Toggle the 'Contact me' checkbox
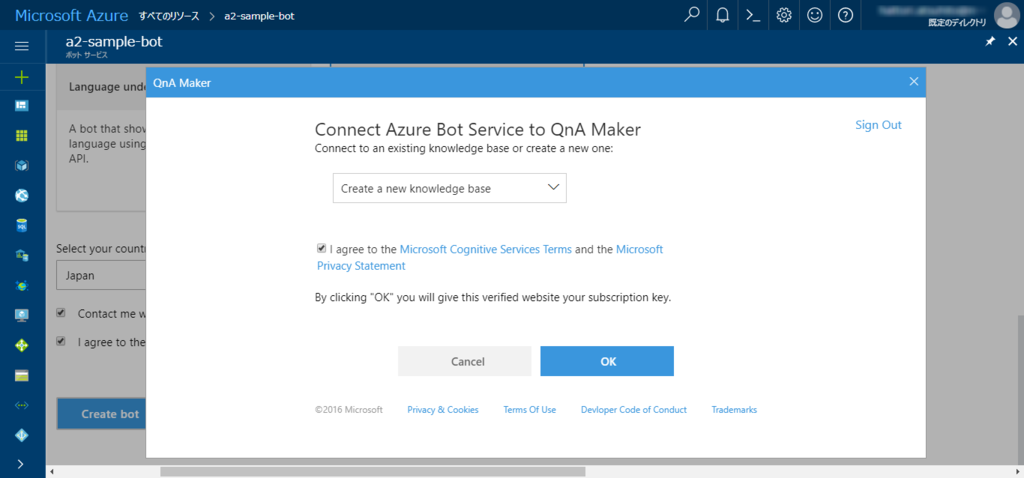Viewport: 1024px width, 478px height. (61, 313)
